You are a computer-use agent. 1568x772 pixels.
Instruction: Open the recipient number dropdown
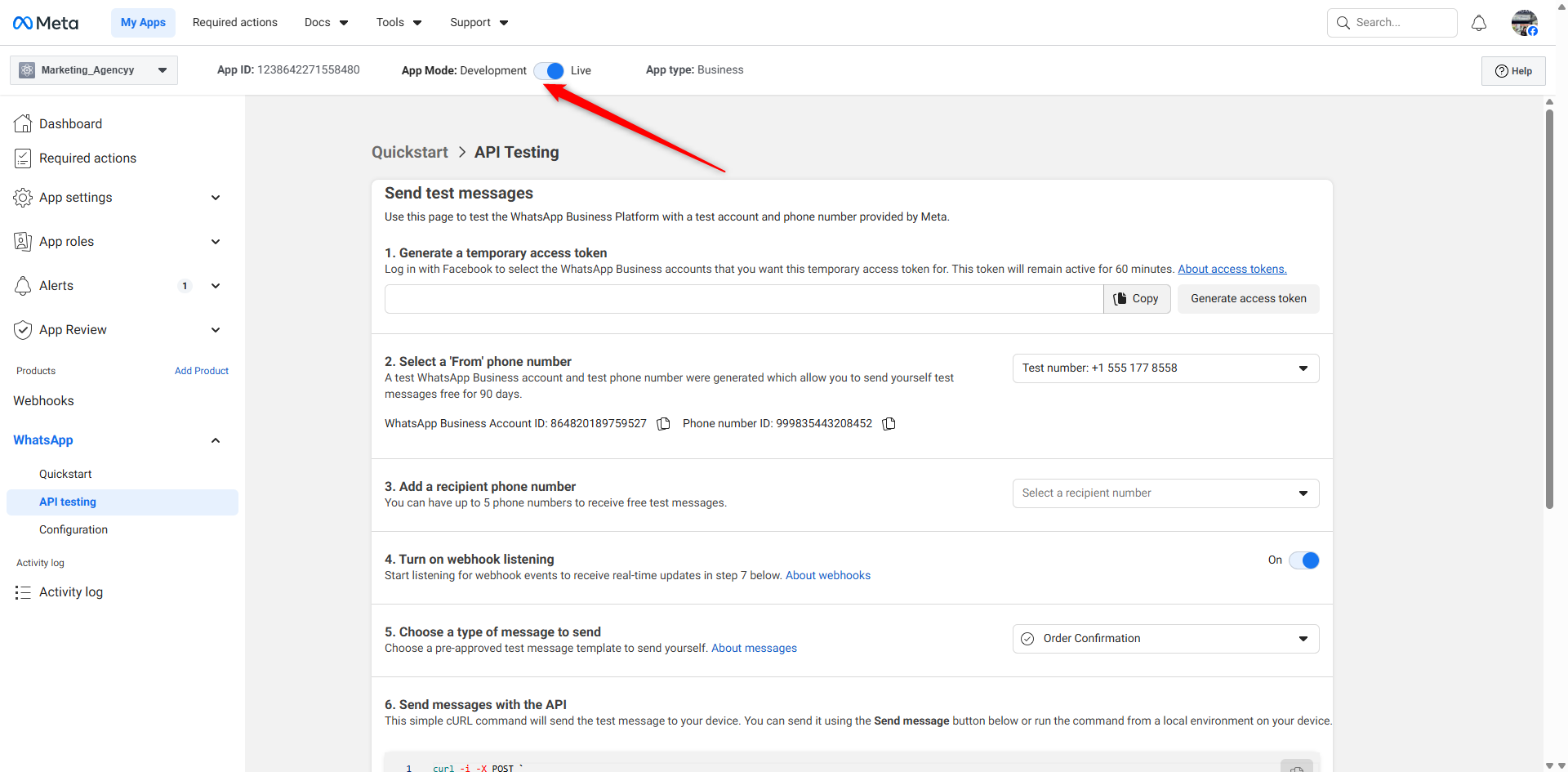pos(1165,493)
